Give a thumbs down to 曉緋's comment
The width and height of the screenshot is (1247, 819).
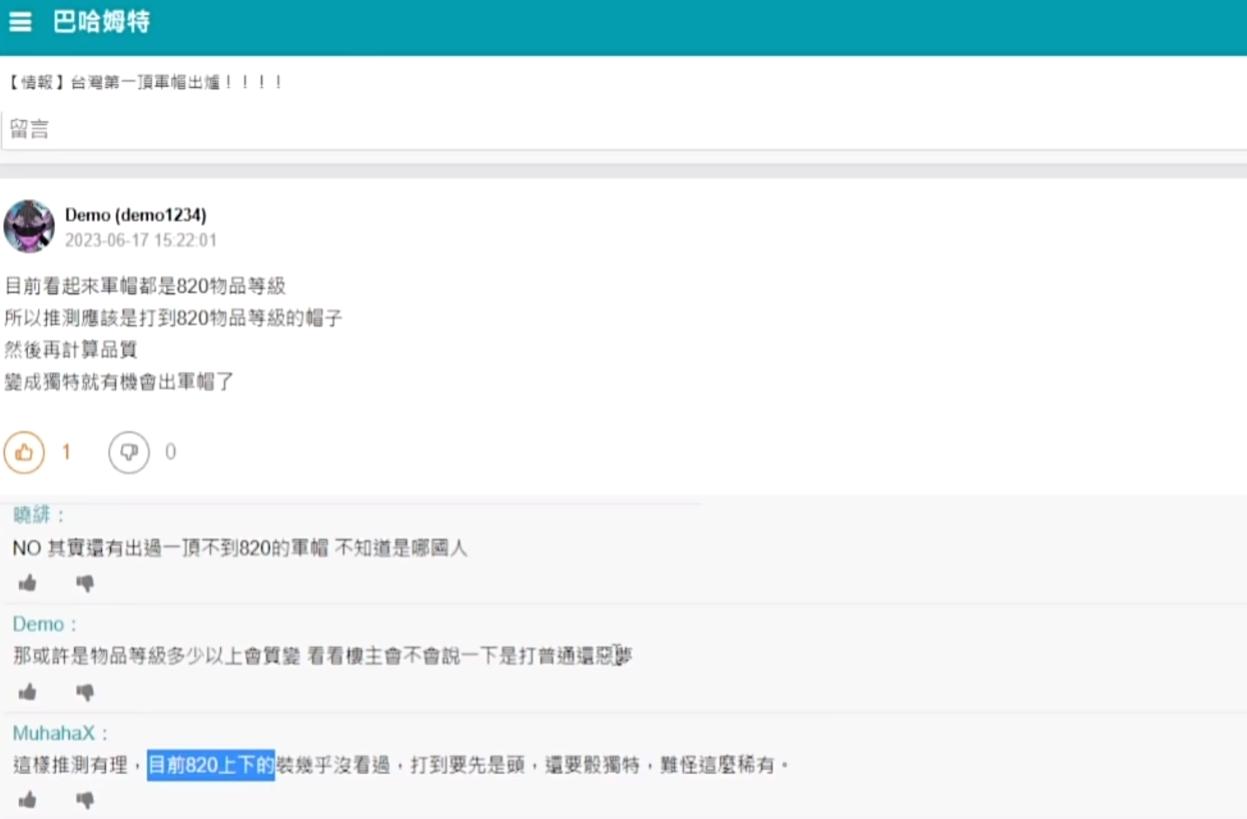point(85,583)
